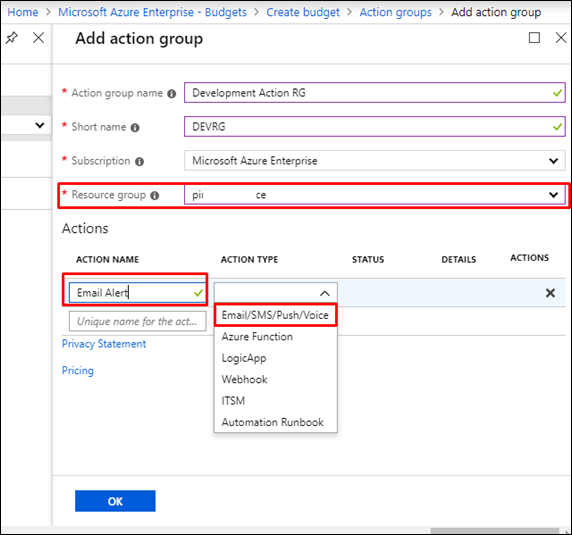Select Webhook action type

point(244,379)
